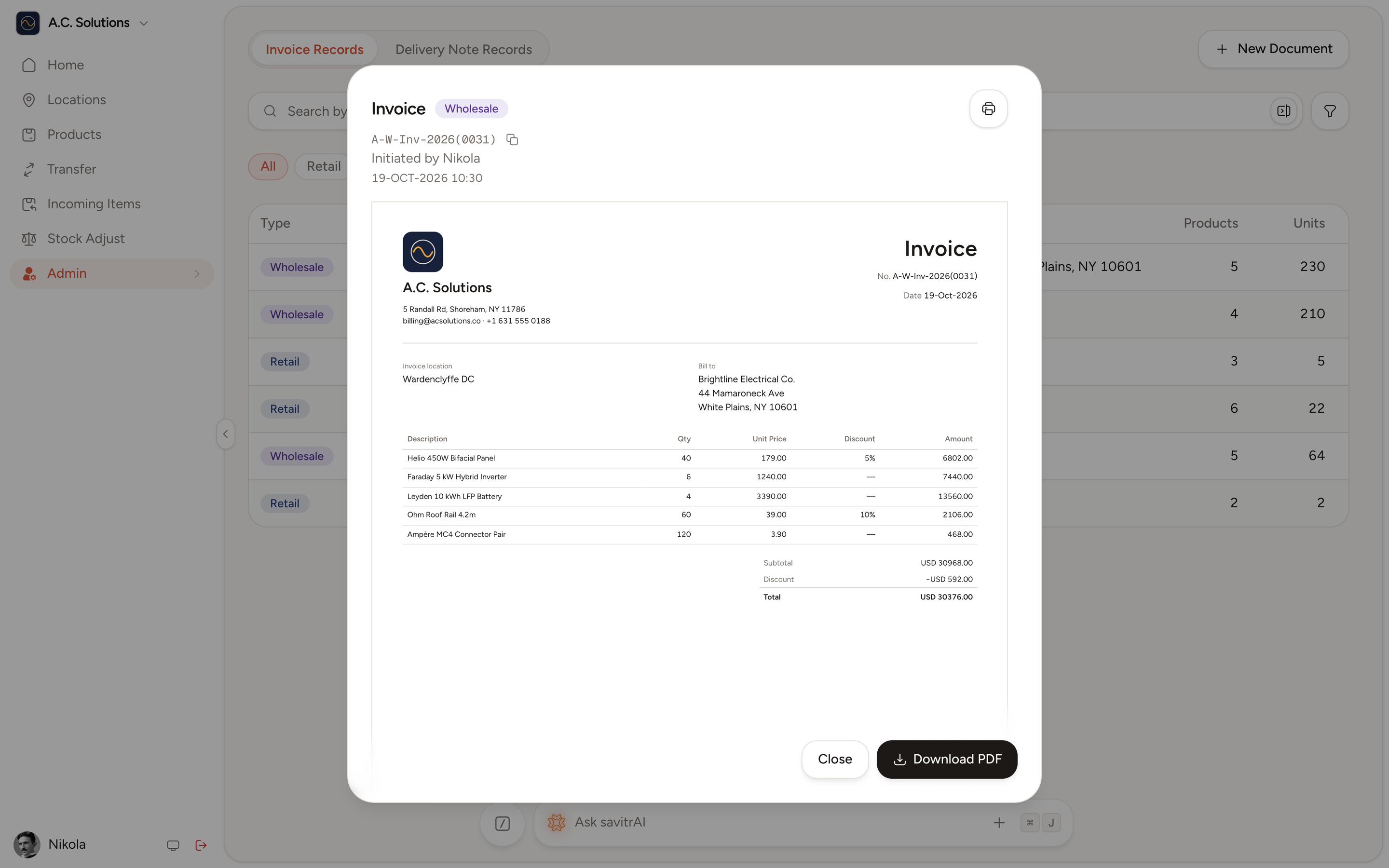Click the slash command icon button
Screen dimensions: 1389x868
[x=502, y=823]
